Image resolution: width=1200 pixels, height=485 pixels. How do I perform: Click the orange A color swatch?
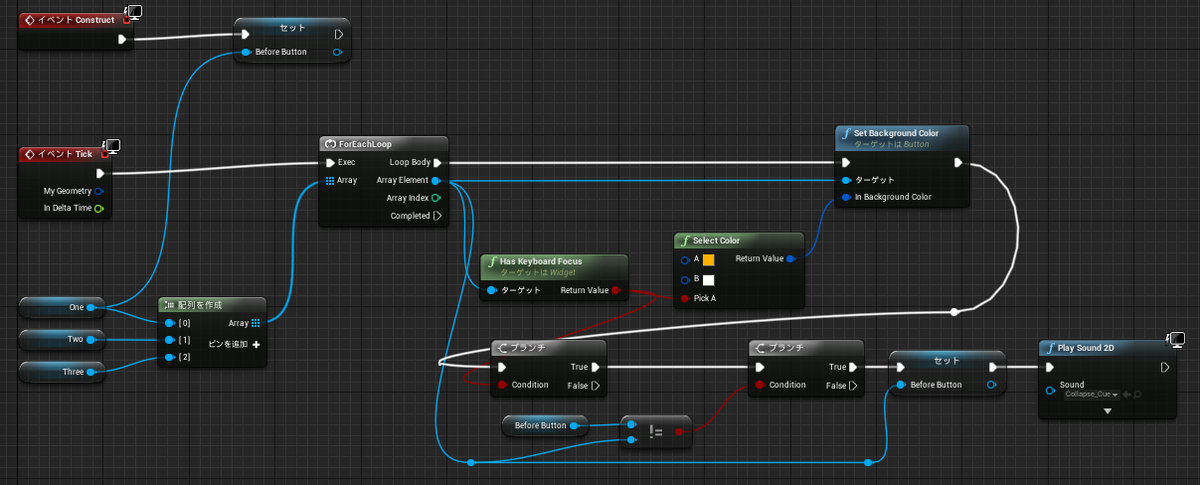pyautogui.click(x=707, y=260)
